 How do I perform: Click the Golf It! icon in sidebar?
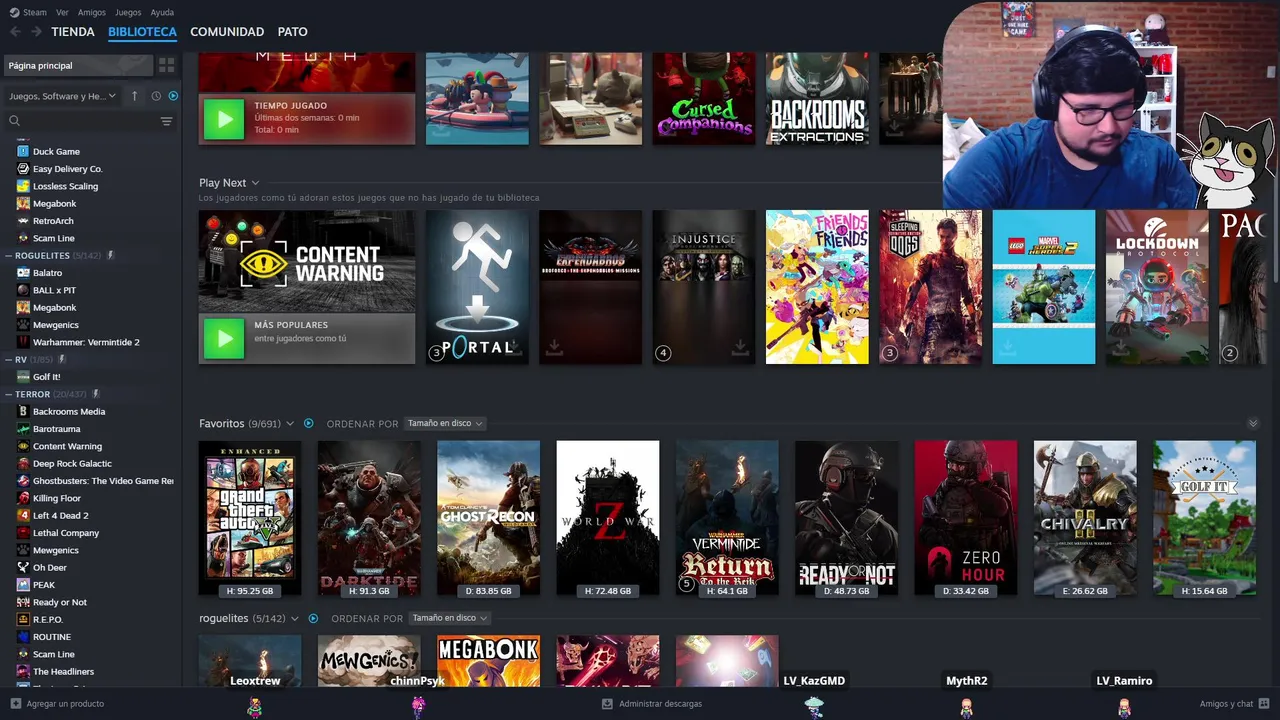click(23, 377)
